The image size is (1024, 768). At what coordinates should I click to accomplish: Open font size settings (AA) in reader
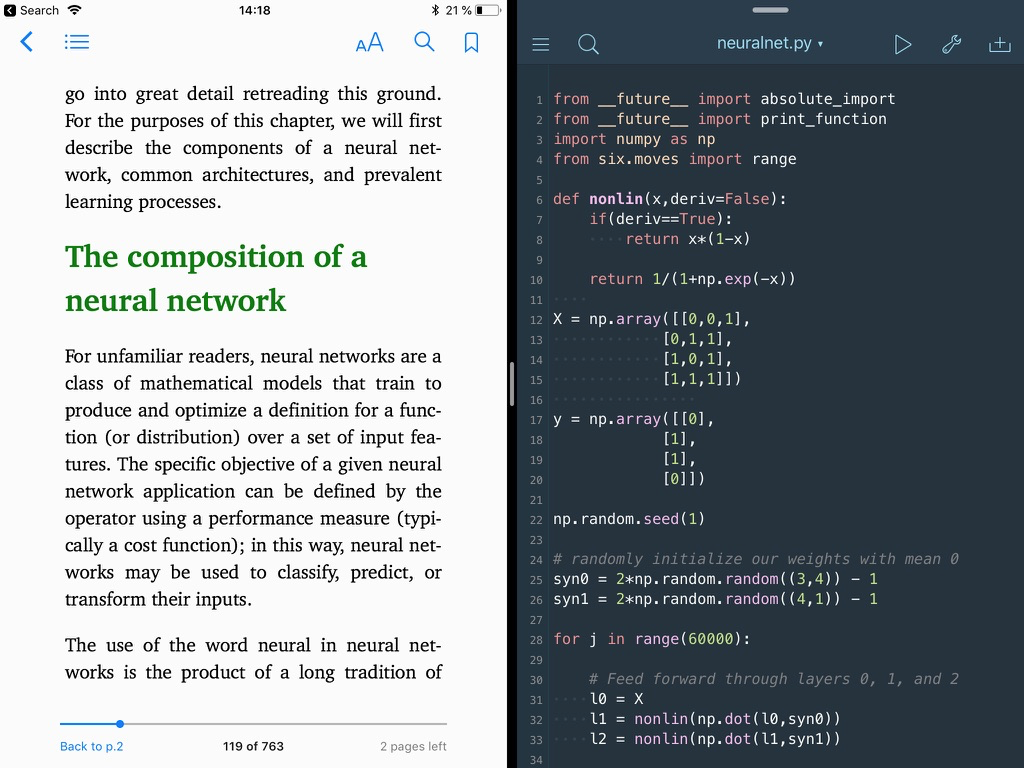click(x=370, y=43)
